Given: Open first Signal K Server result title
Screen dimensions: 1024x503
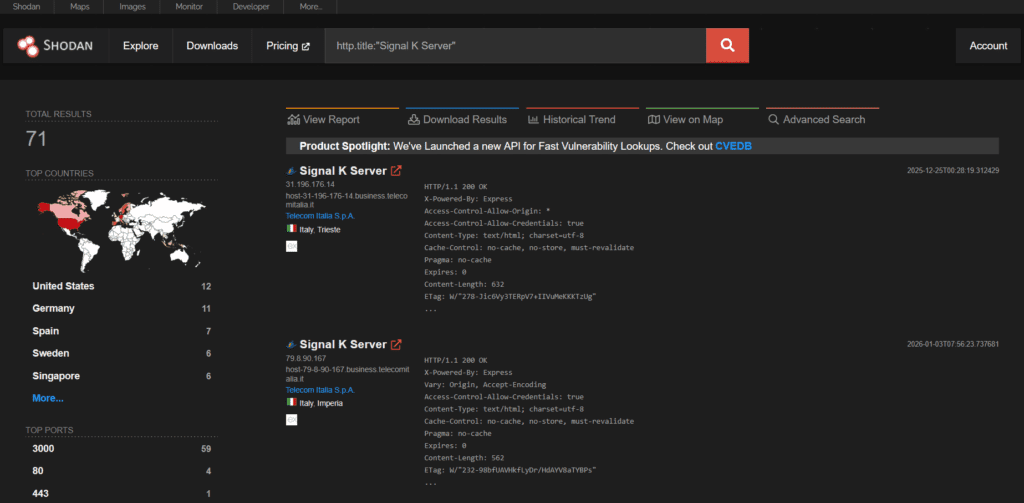Looking at the screenshot, I should pyautogui.click(x=343, y=170).
